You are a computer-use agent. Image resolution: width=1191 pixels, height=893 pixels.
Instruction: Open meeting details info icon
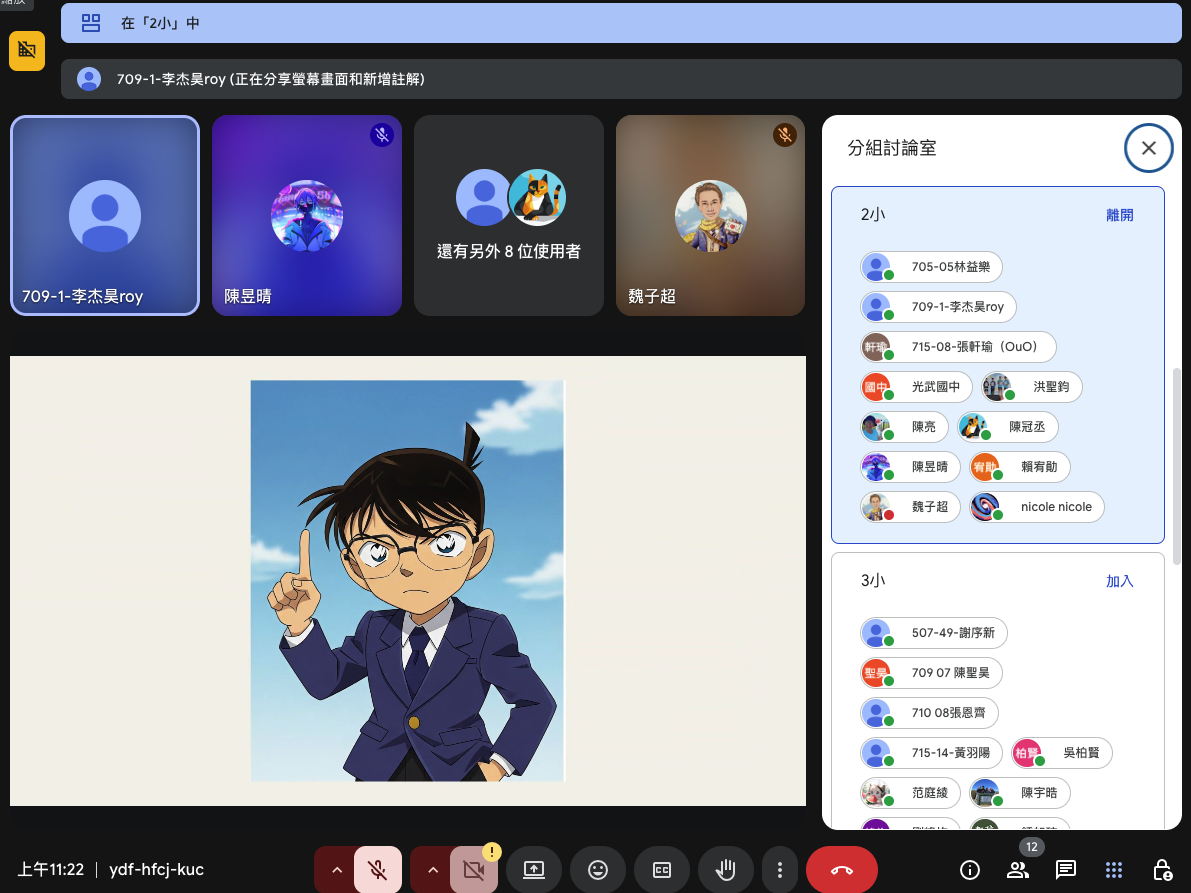pyautogui.click(x=970, y=869)
